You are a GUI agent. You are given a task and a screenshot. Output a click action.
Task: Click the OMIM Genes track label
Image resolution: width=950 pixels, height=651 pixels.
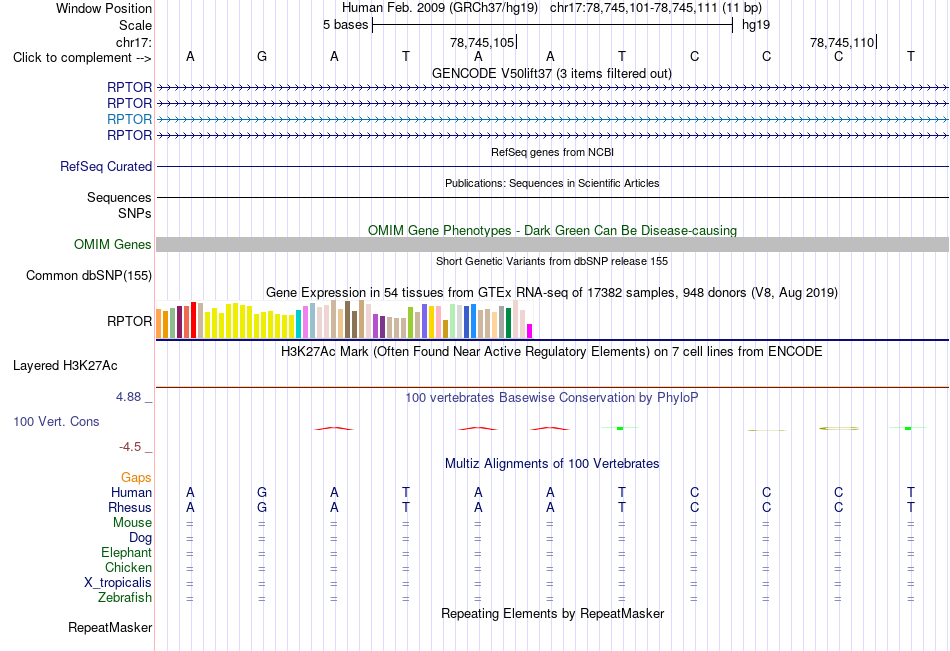point(113,244)
